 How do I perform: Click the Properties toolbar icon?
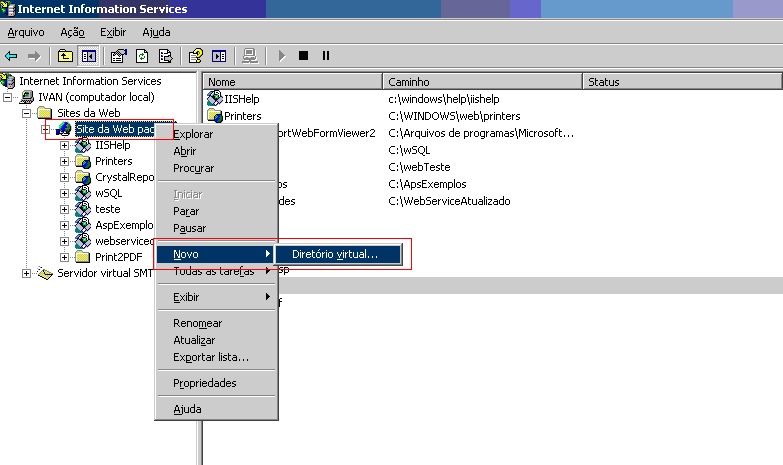pos(119,56)
